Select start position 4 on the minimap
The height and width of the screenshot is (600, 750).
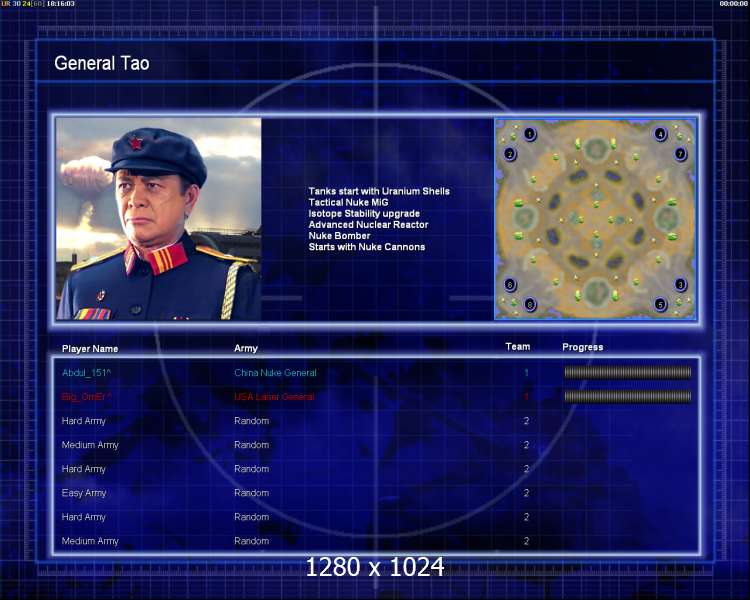[660, 133]
